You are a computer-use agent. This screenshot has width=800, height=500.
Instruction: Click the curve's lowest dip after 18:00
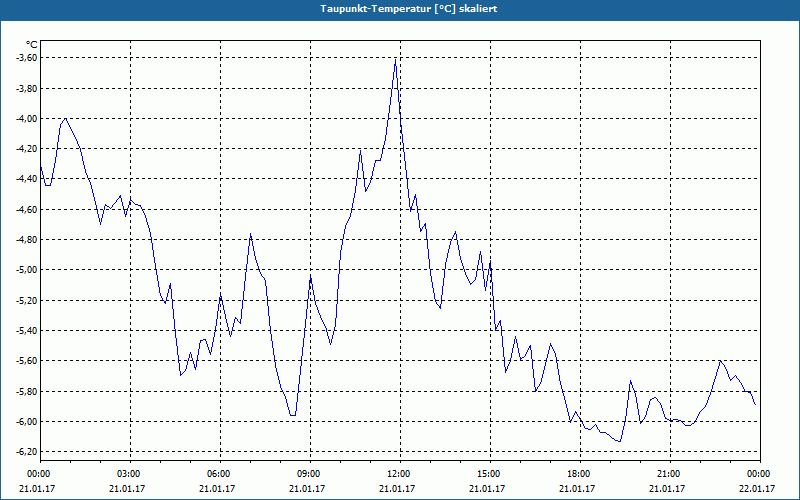(619, 441)
